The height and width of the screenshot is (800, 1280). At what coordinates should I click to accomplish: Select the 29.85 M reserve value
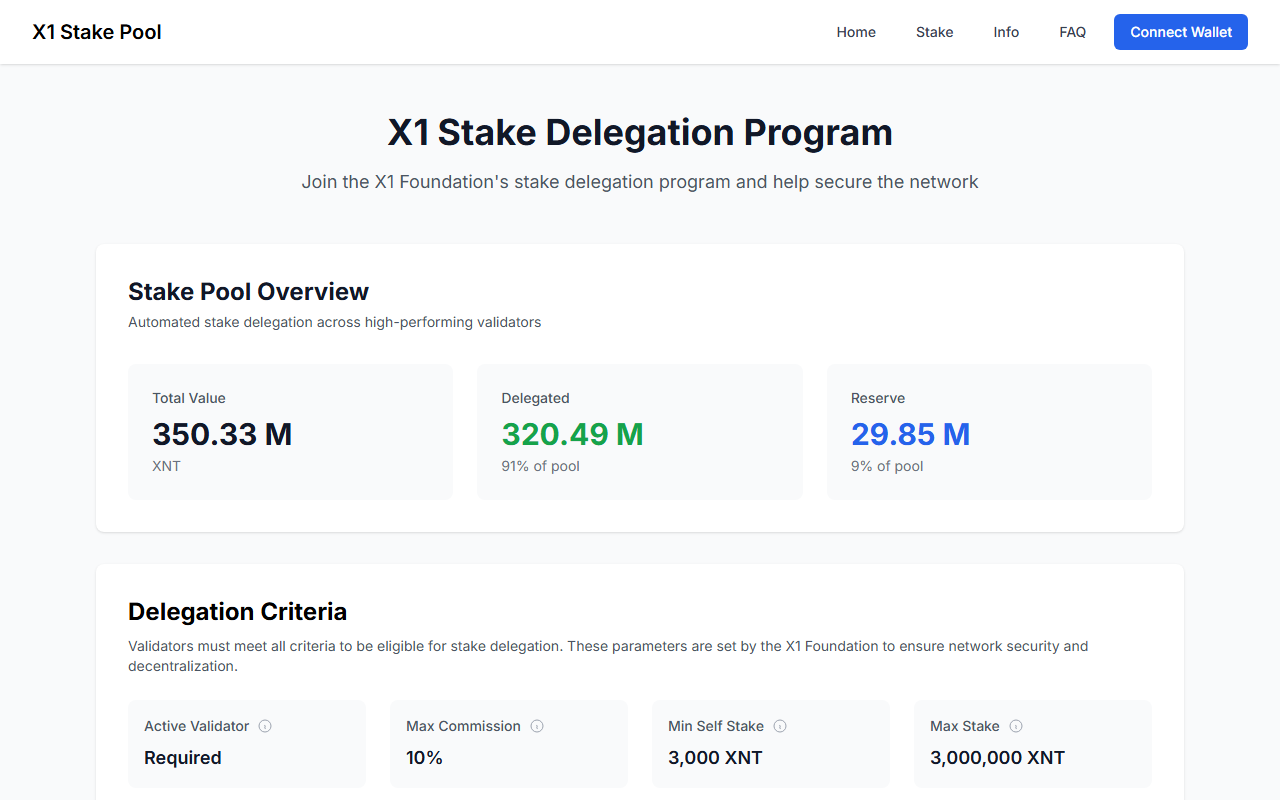910,434
